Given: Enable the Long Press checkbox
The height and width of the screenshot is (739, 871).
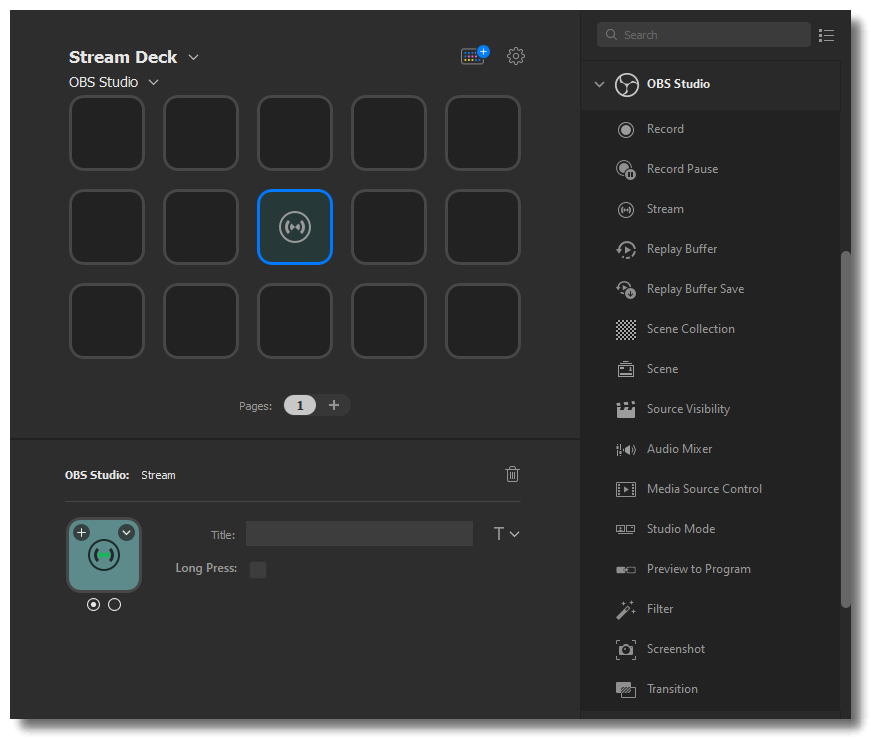Looking at the screenshot, I should click(x=258, y=570).
